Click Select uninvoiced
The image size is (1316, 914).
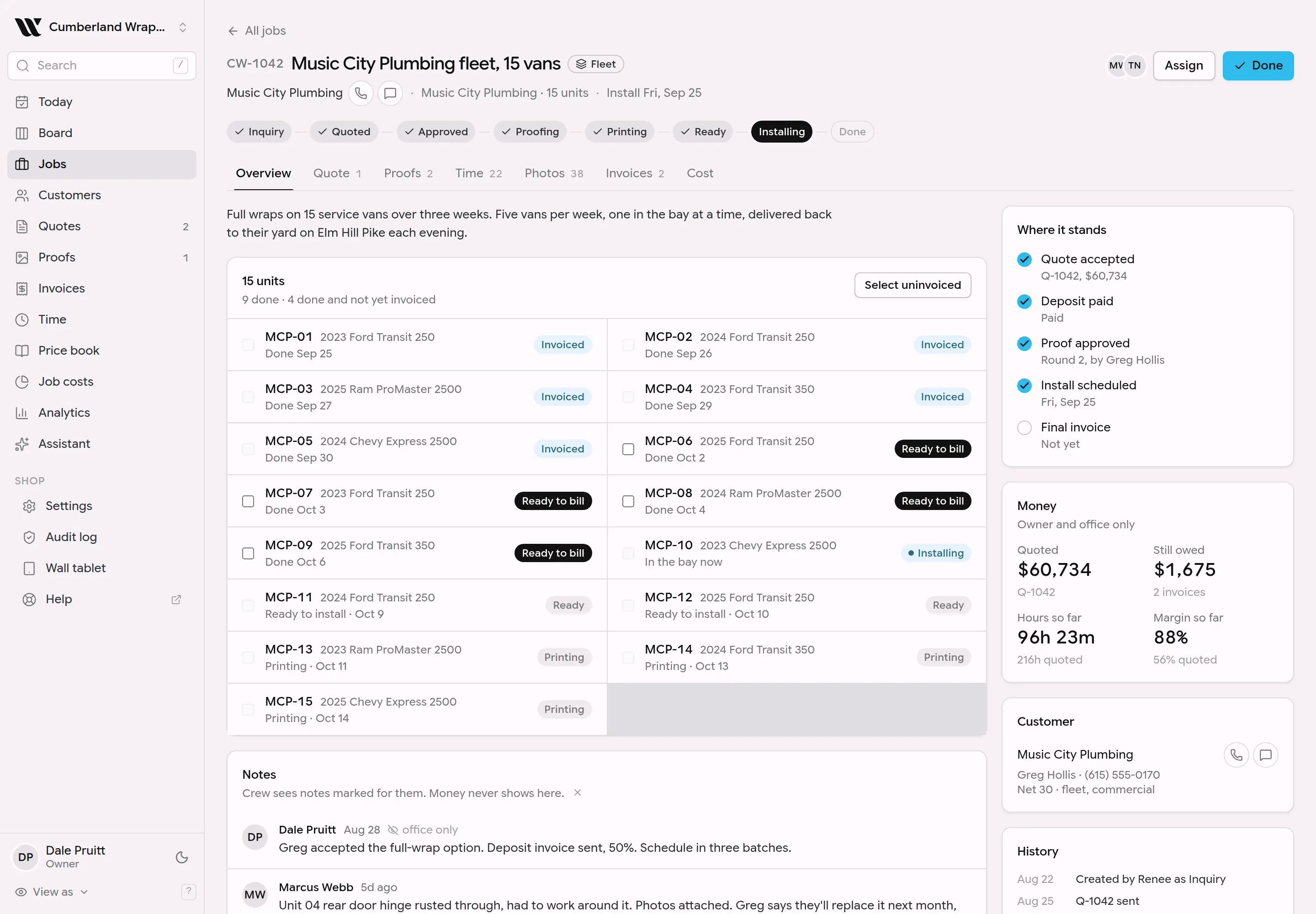912,285
